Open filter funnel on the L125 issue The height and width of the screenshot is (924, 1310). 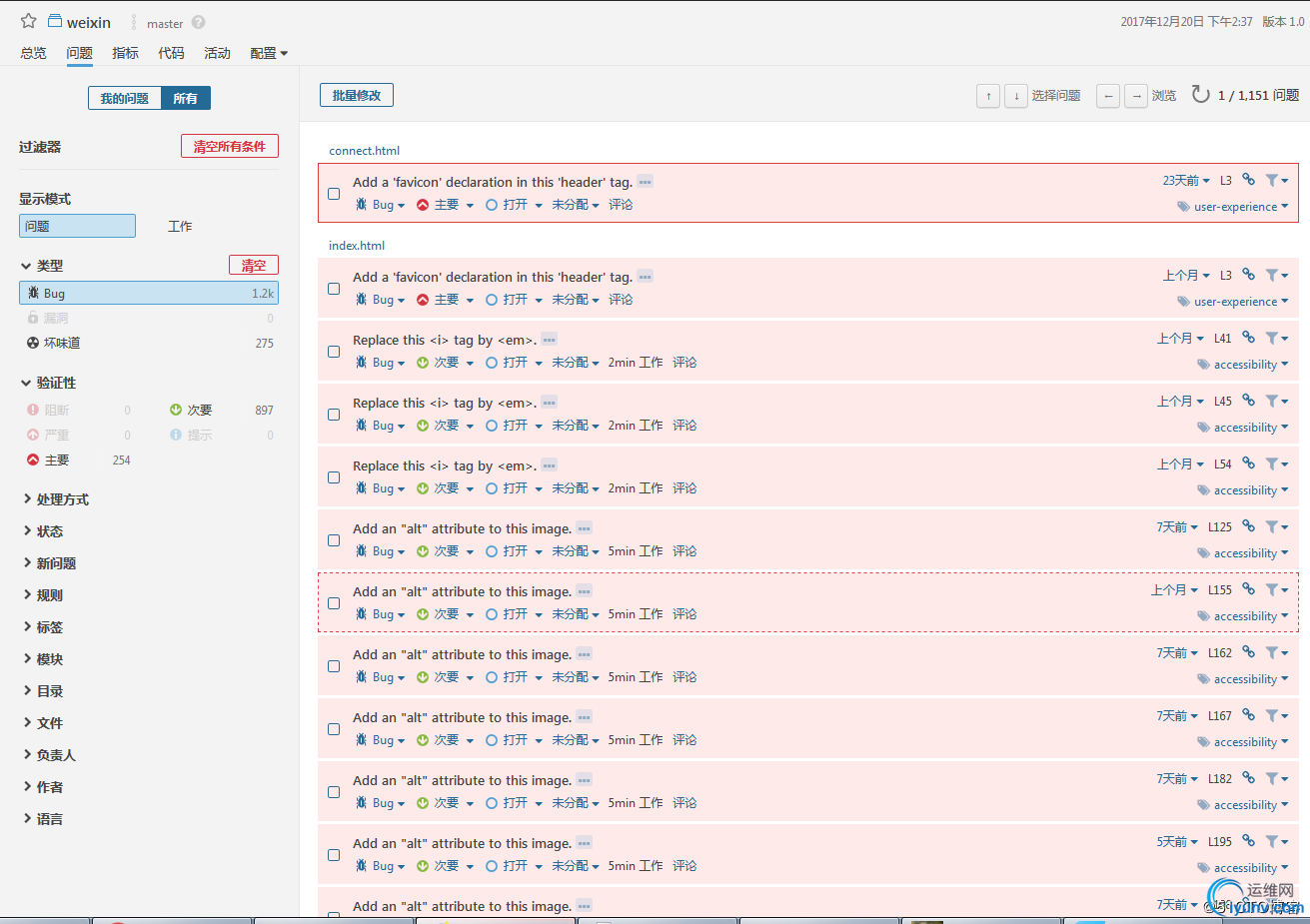[x=1276, y=526]
